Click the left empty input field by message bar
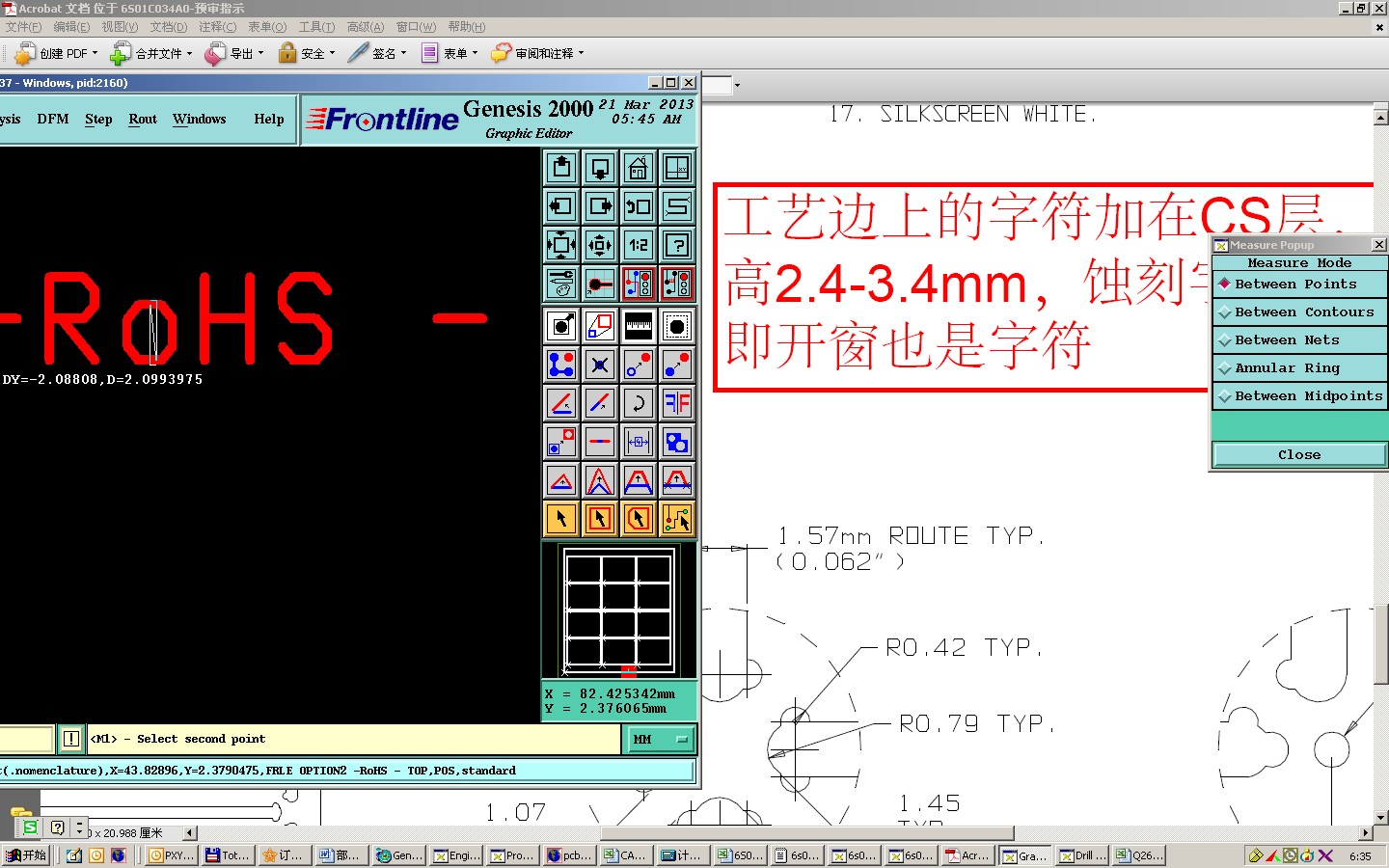The width and height of the screenshot is (1389, 868). pos(26,740)
